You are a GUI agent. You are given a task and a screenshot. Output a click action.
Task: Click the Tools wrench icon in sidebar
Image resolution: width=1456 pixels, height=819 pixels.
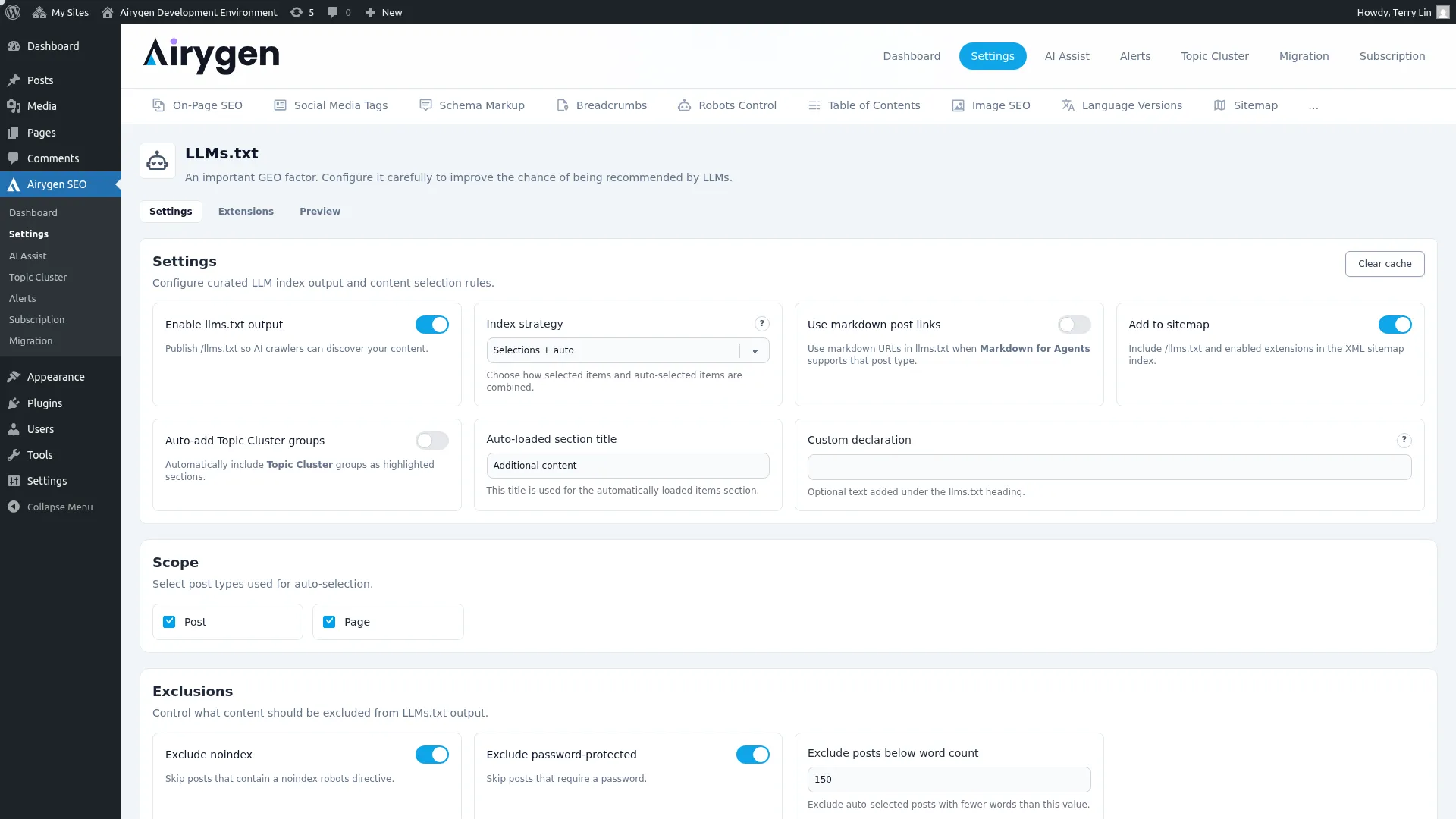(x=14, y=455)
